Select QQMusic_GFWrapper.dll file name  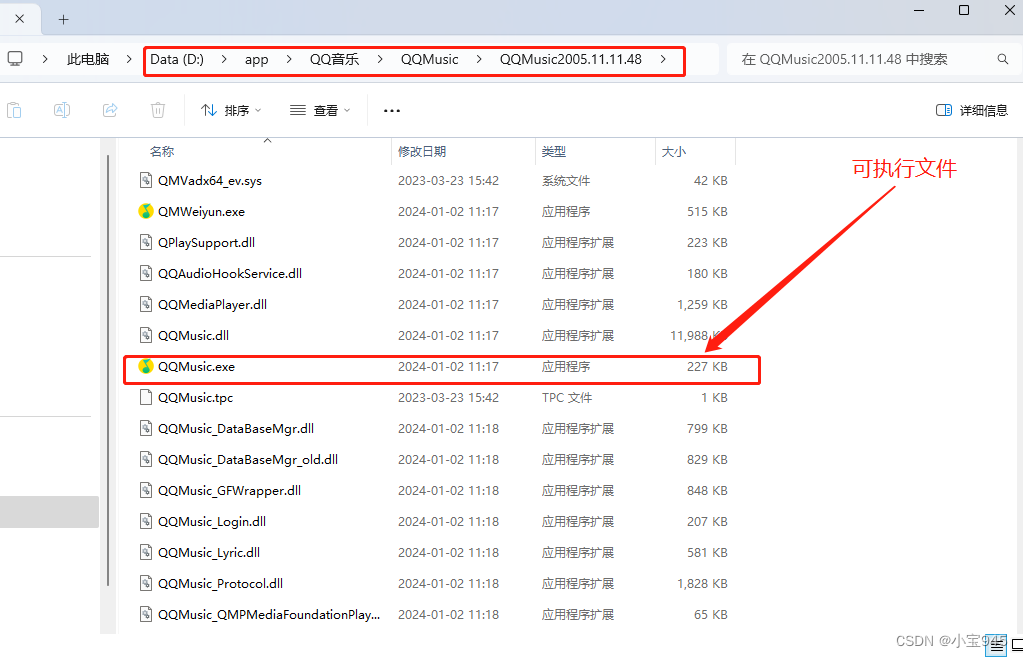tap(229, 491)
